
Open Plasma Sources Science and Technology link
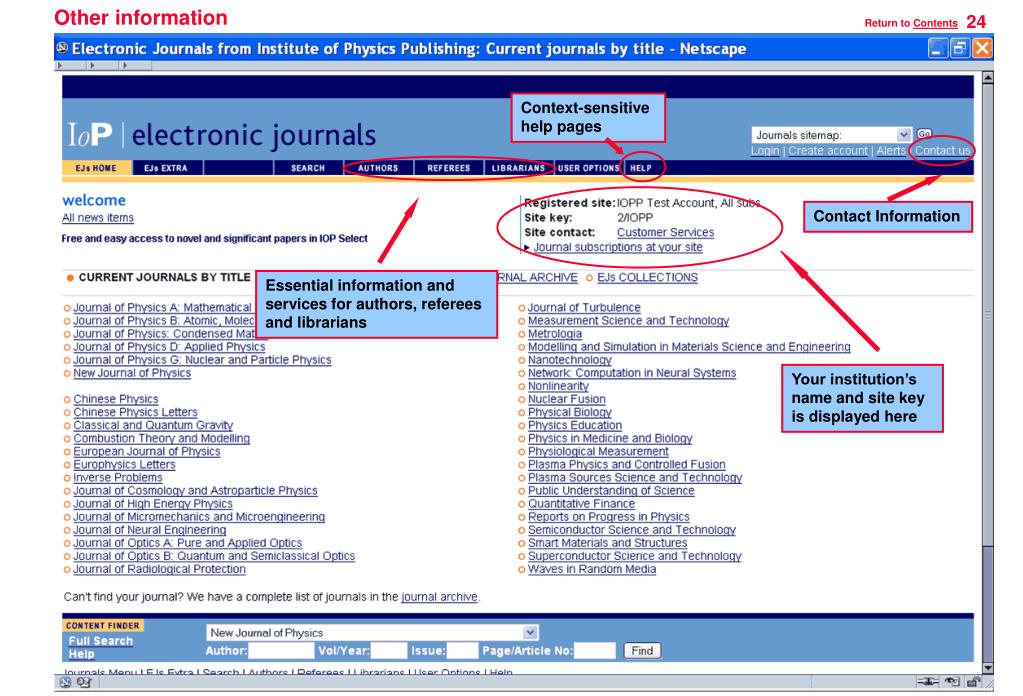coord(635,477)
